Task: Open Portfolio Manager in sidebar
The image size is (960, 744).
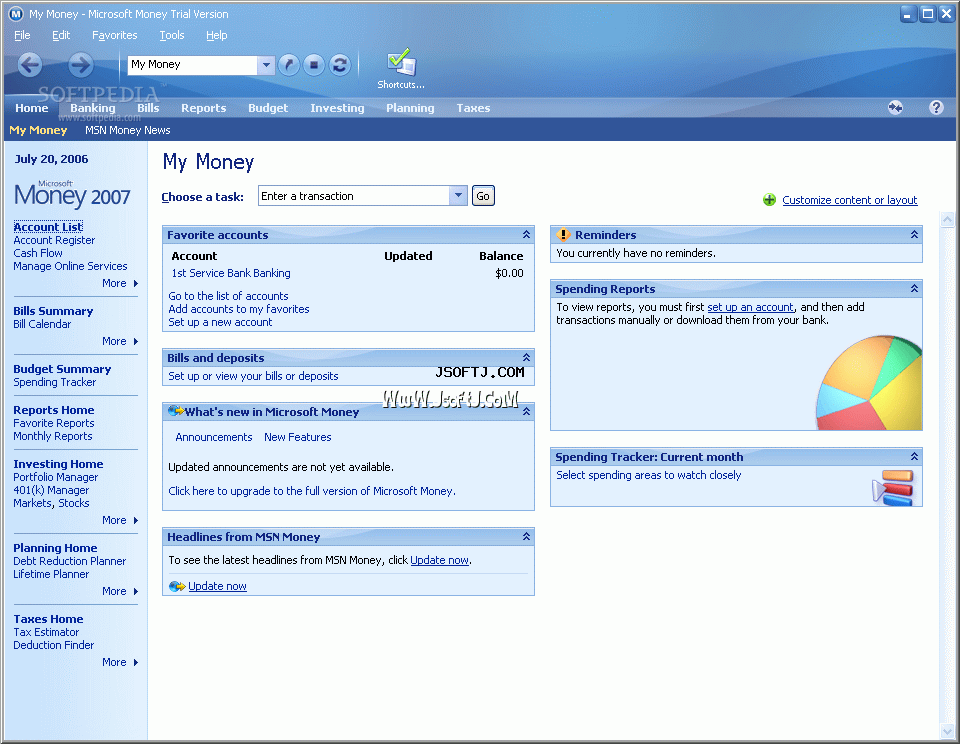Action: pyautogui.click(x=56, y=477)
